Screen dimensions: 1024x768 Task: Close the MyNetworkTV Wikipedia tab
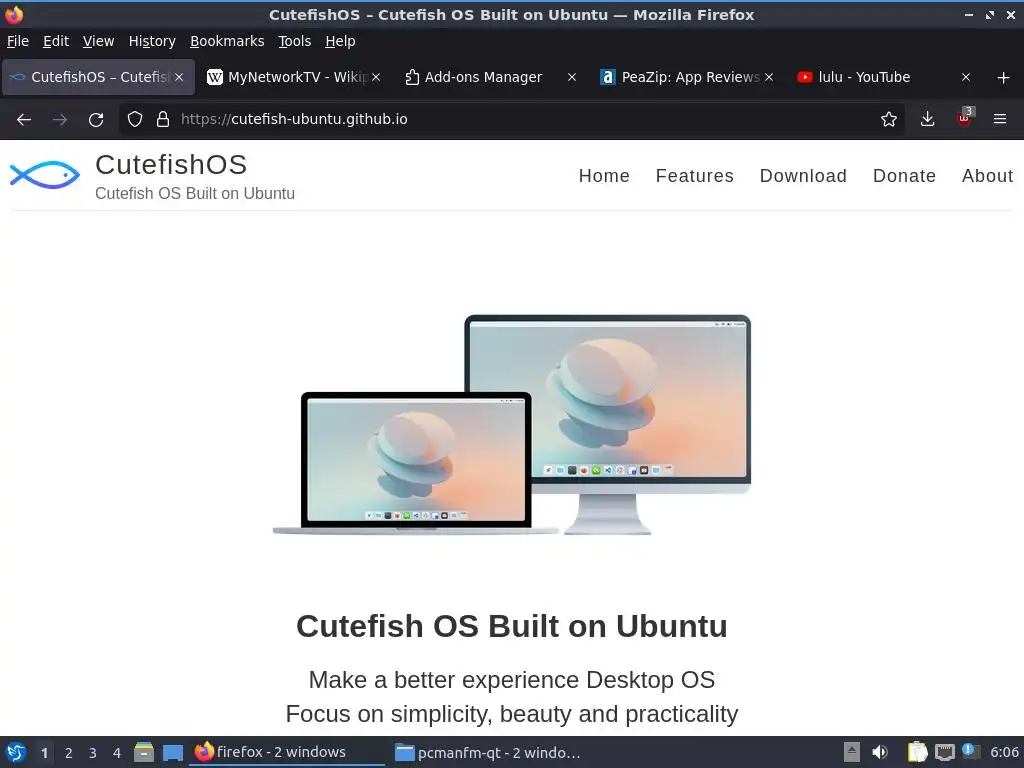coord(376,77)
